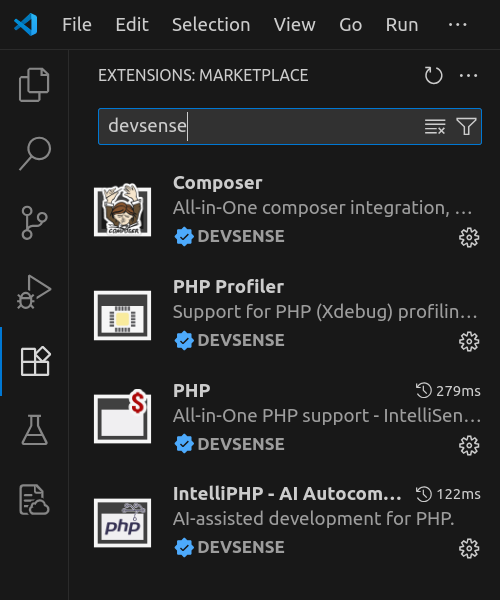Open the PHP extension by DEVSENSE
The image size is (500, 600).
(x=287, y=417)
